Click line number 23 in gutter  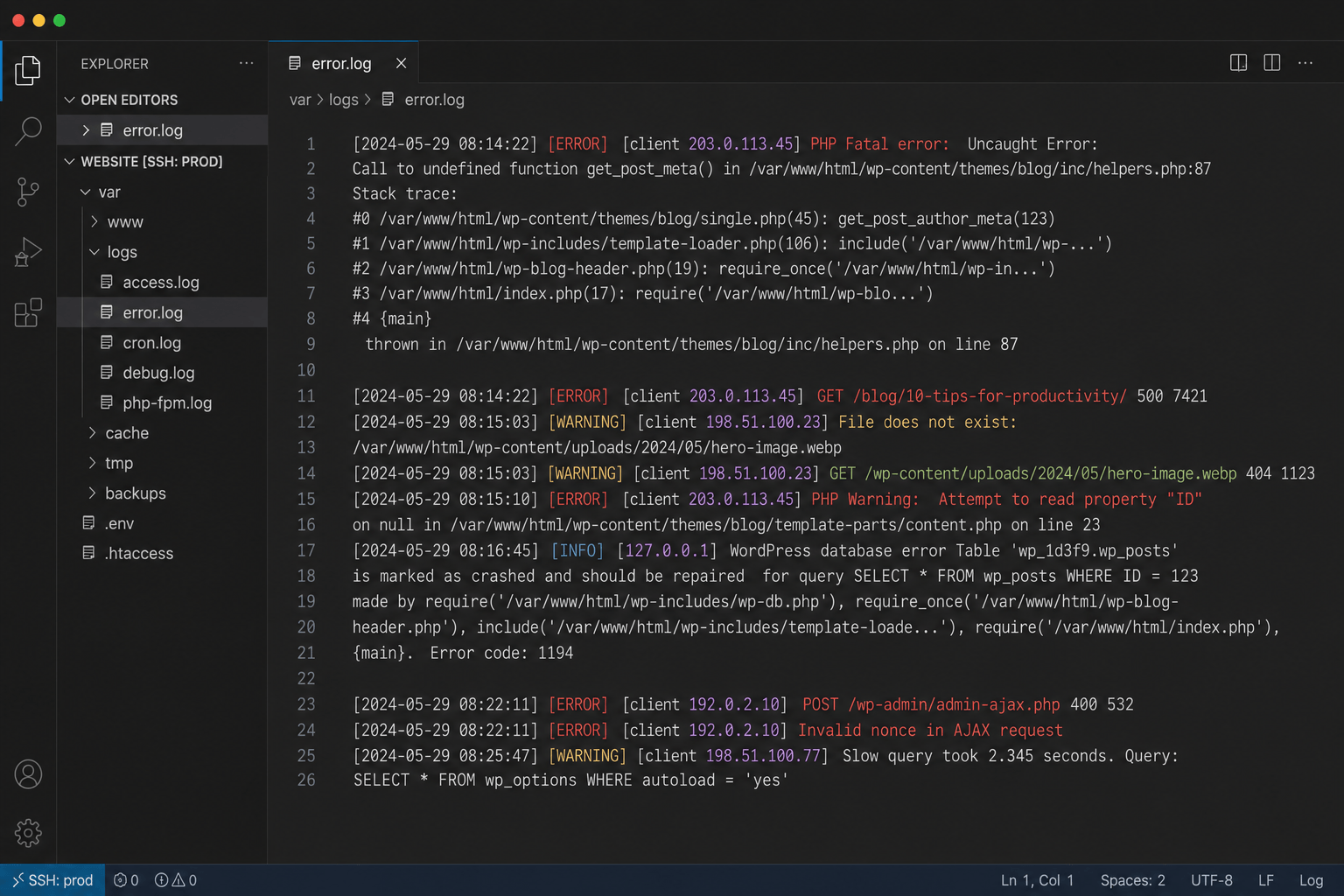click(306, 704)
